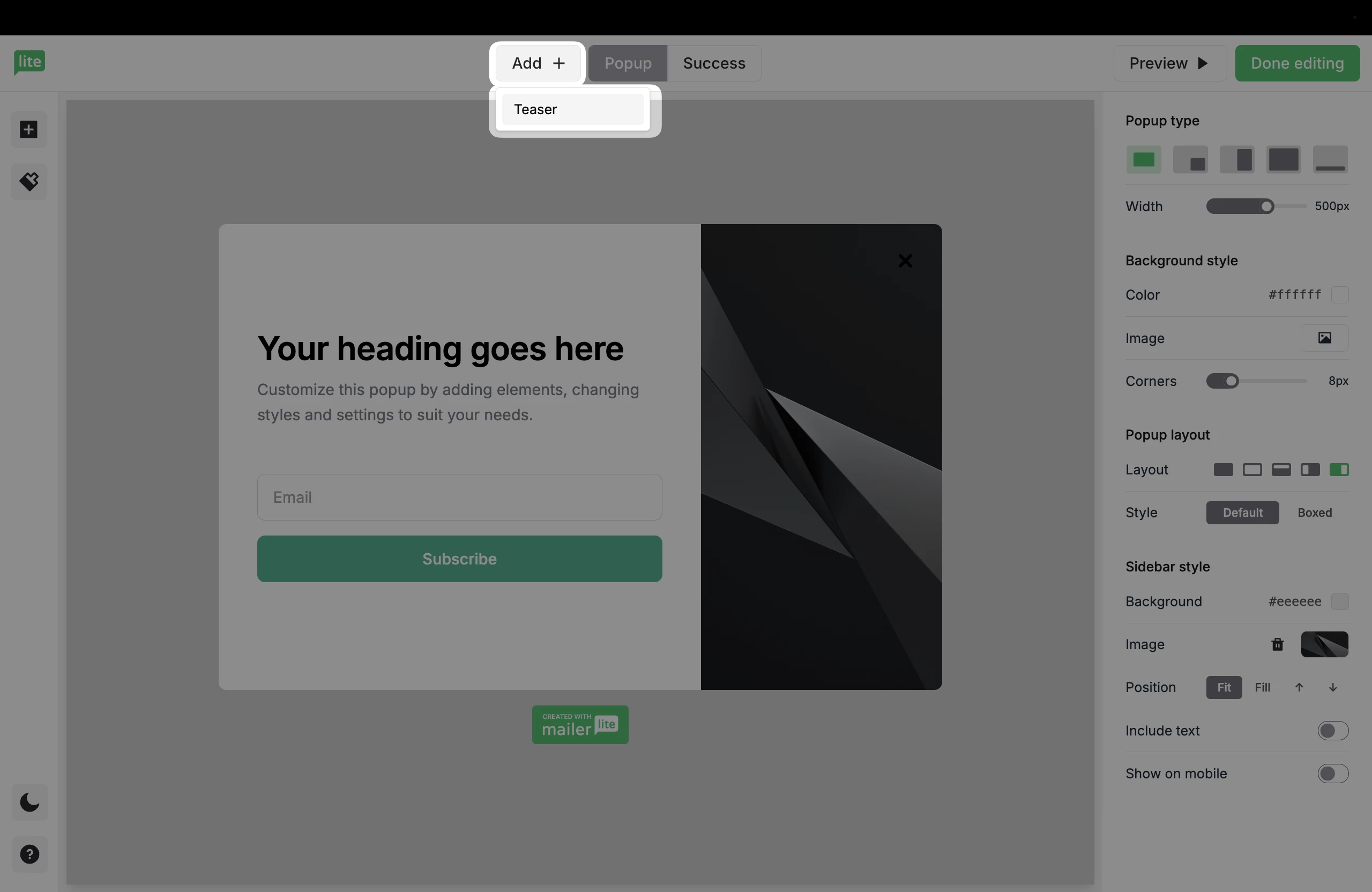Move sidebar image position up arrow

[x=1299, y=687]
